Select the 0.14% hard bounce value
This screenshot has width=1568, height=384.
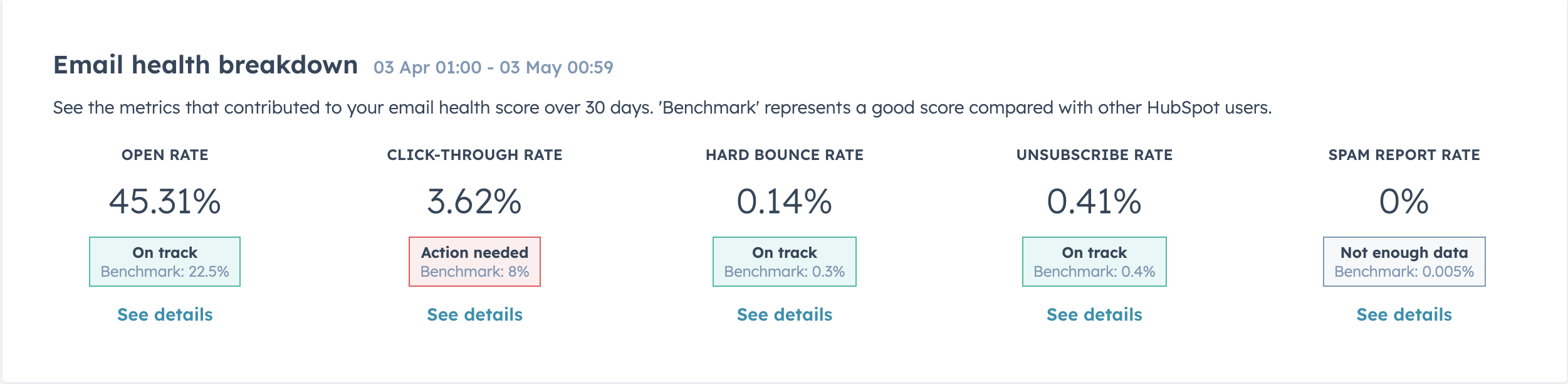[x=784, y=201]
